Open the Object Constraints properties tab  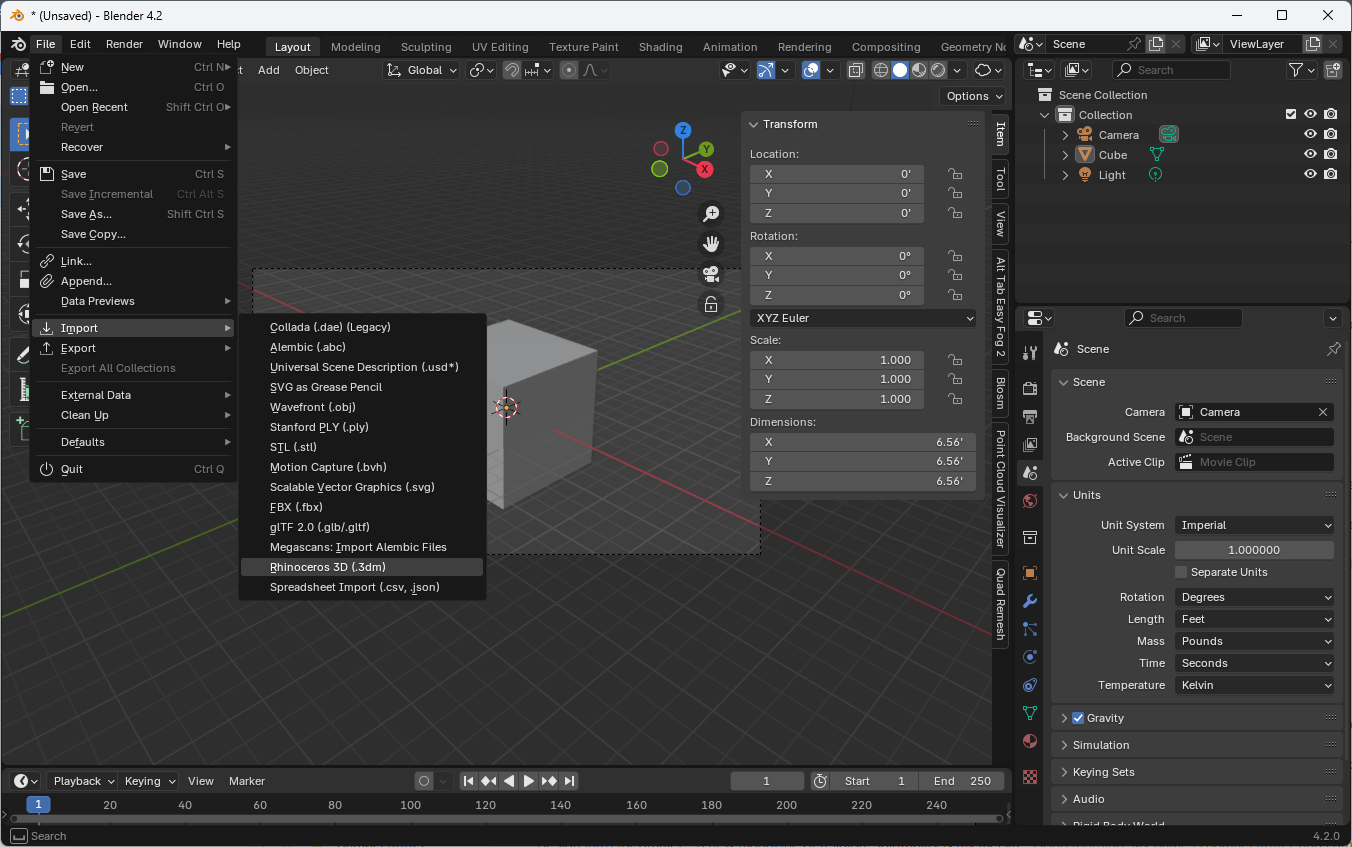click(1030, 685)
